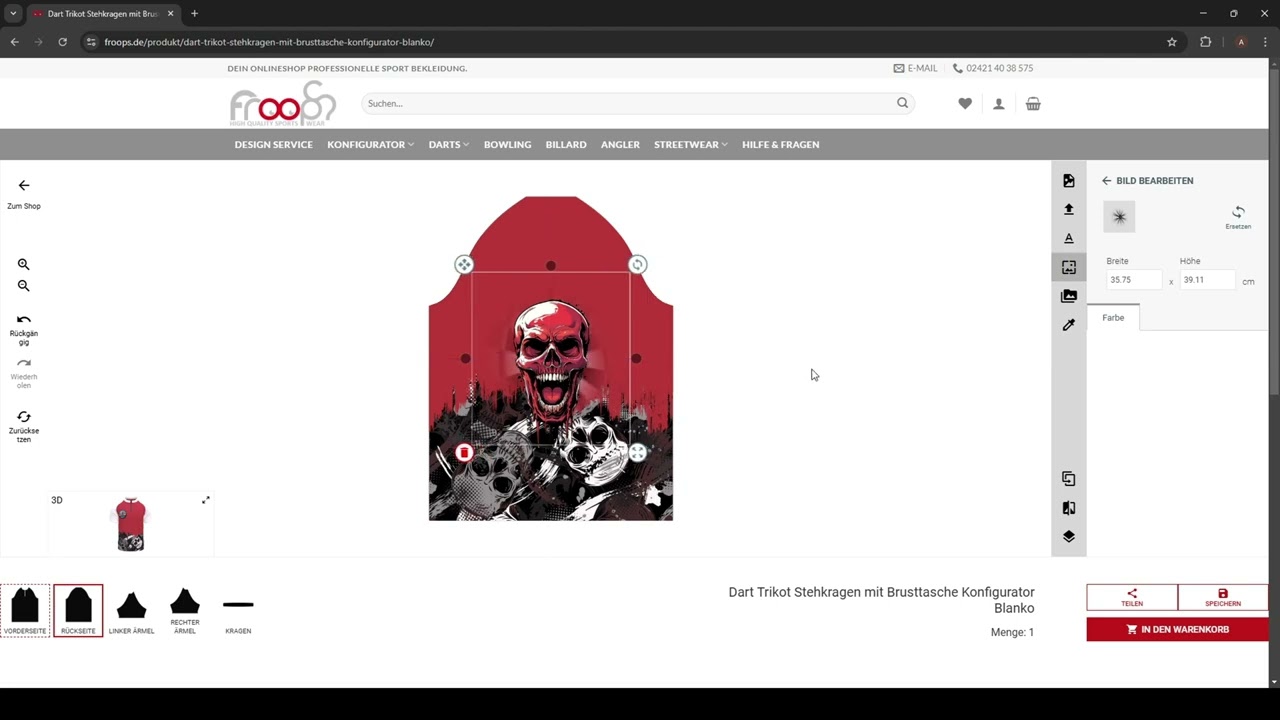
Task: Click the E-Mail contact link
Action: pos(916,68)
